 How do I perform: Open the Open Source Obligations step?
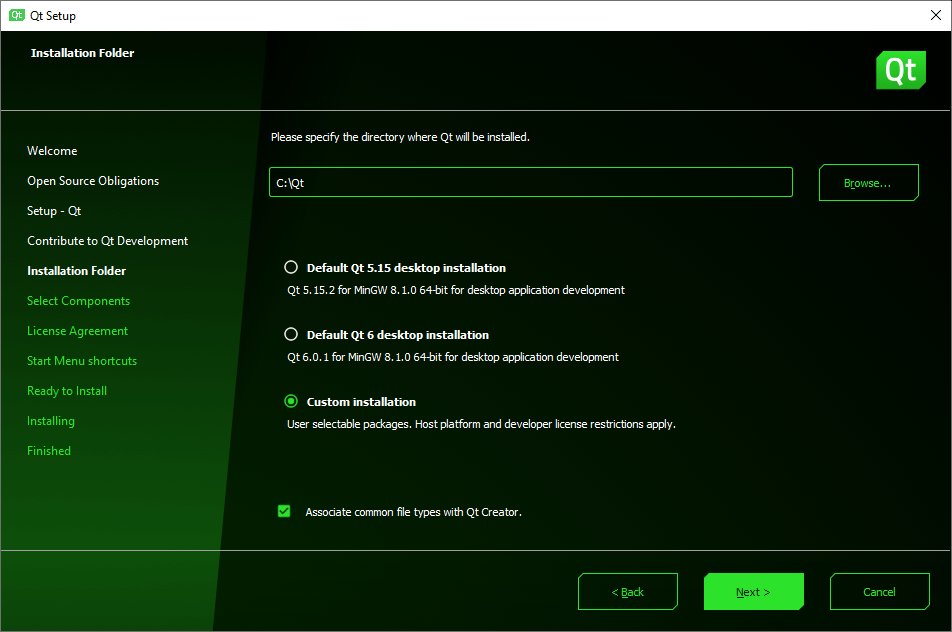(x=92, y=181)
